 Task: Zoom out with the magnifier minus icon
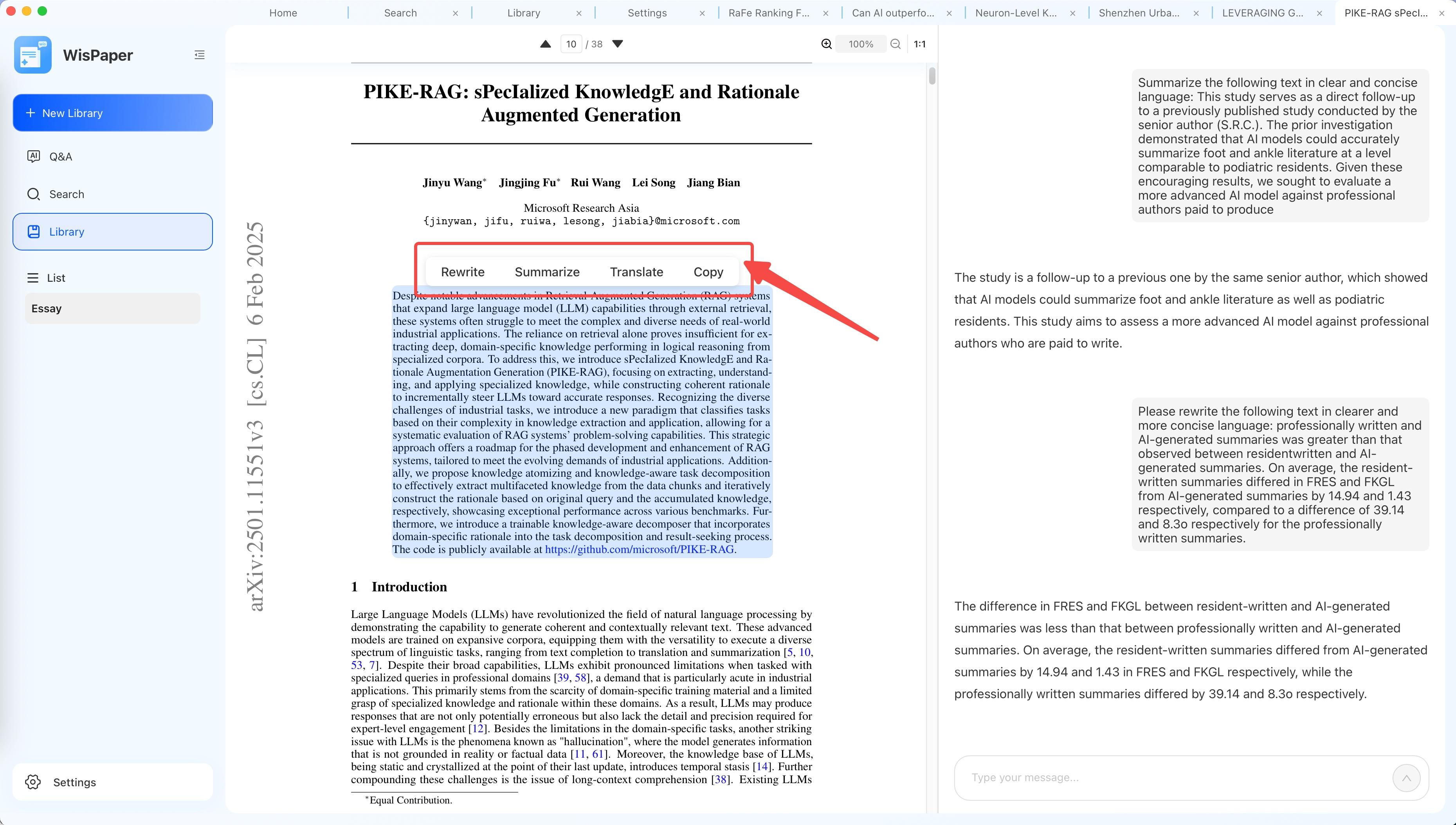tap(895, 44)
